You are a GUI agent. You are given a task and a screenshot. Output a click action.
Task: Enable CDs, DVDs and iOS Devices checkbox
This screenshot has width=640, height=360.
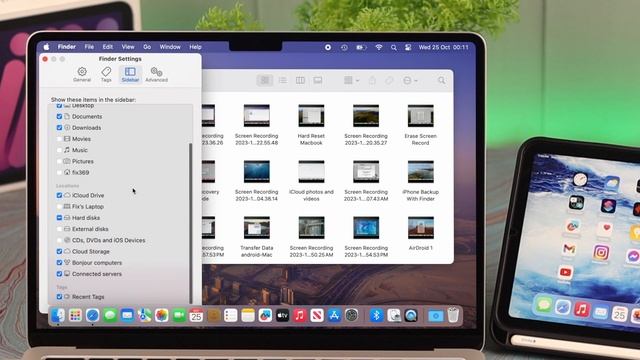pyautogui.click(x=59, y=240)
